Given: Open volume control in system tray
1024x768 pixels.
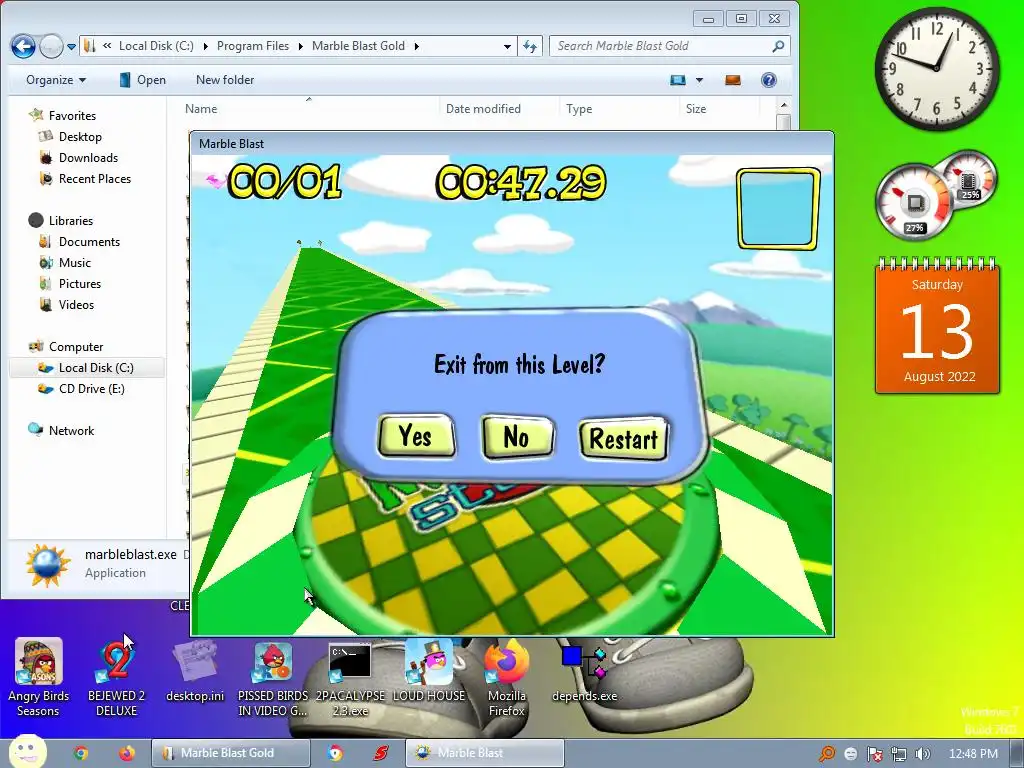Looking at the screenshot, I should tap(923, 754).
